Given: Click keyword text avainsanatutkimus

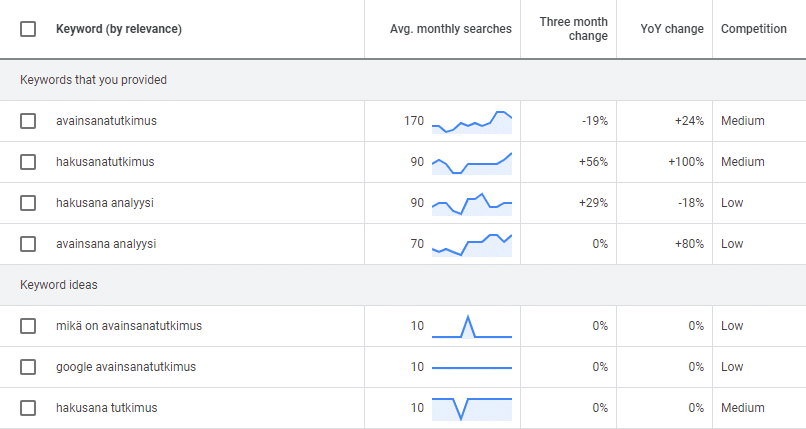Looking at the screenshot, I should pos(106,121).
